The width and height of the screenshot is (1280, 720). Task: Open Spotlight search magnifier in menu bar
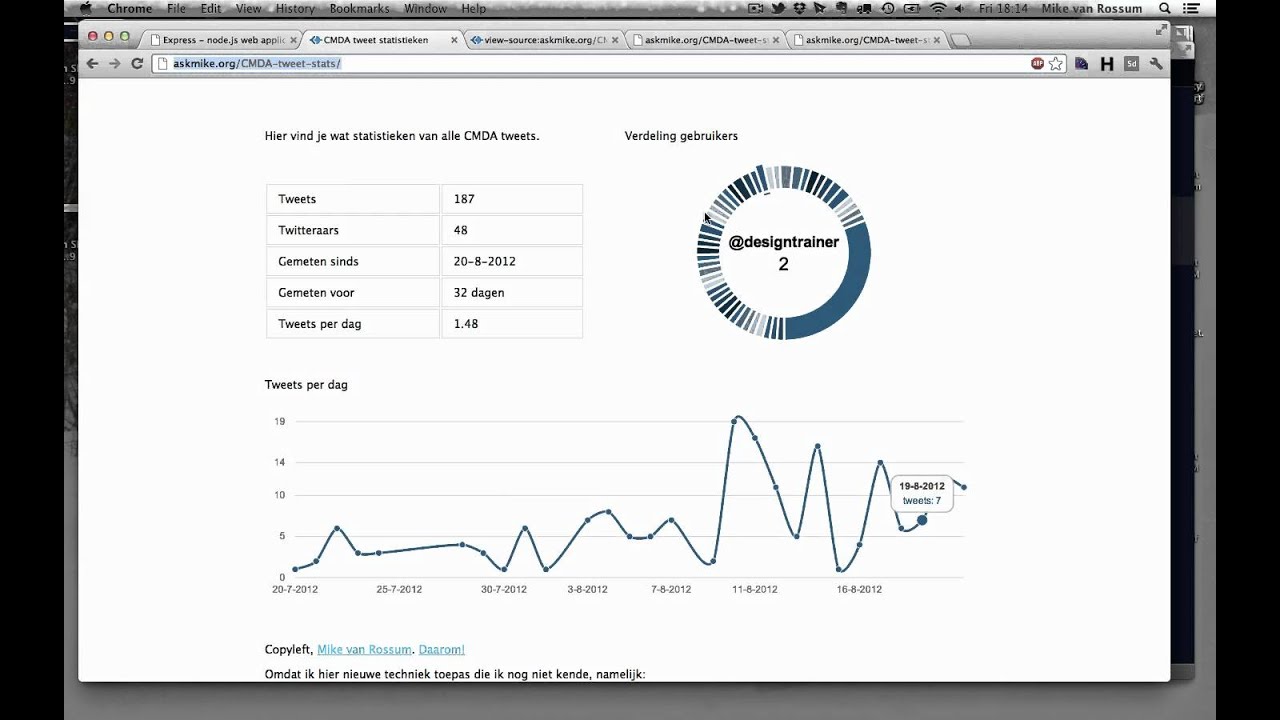click(x=1165, y=8)
